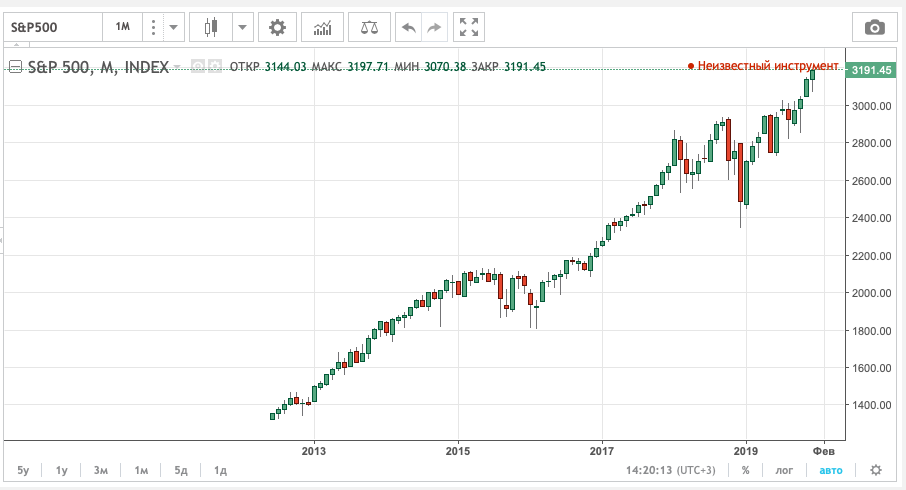Take a chart snapshot with camera icon
The image size is (906, 490).
(x=875, y=27)
